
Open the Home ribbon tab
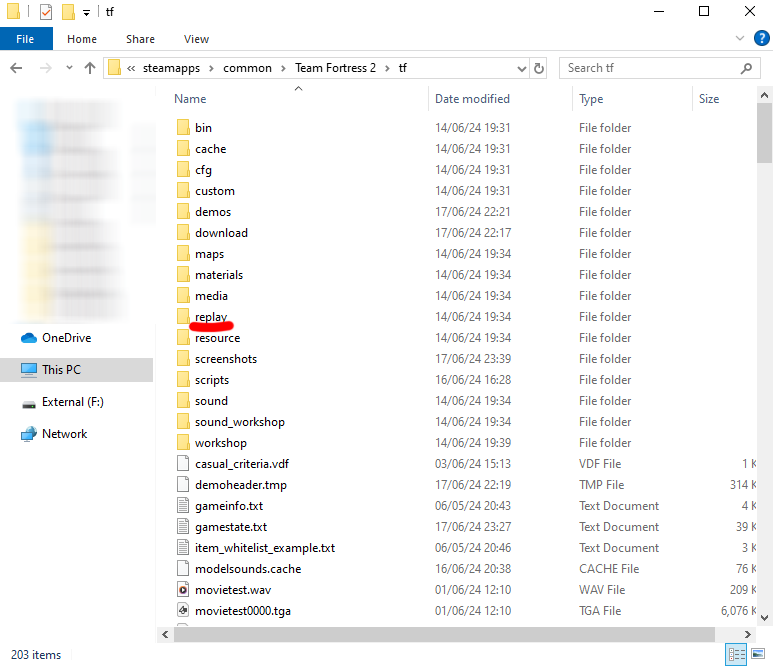[x=82, y=39]
